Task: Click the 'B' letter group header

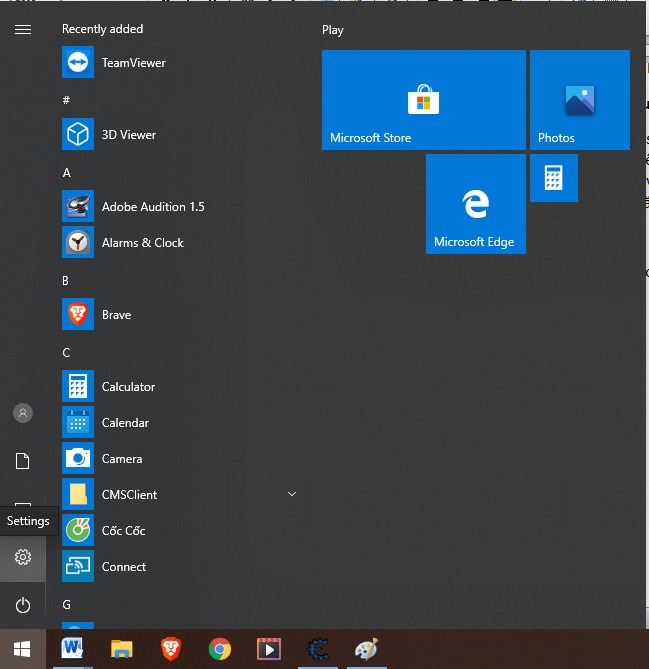Action: pyautogui.click(x=65, y=281)
